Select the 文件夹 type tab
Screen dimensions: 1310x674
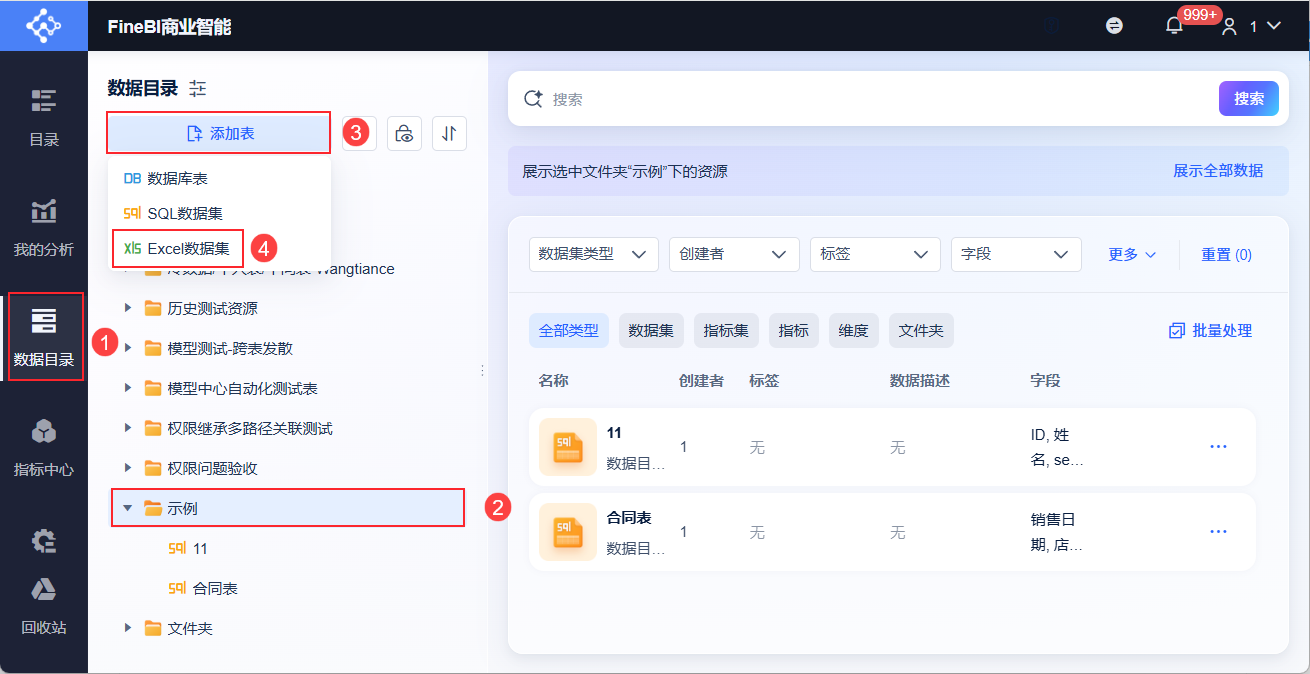click(921, 330)
